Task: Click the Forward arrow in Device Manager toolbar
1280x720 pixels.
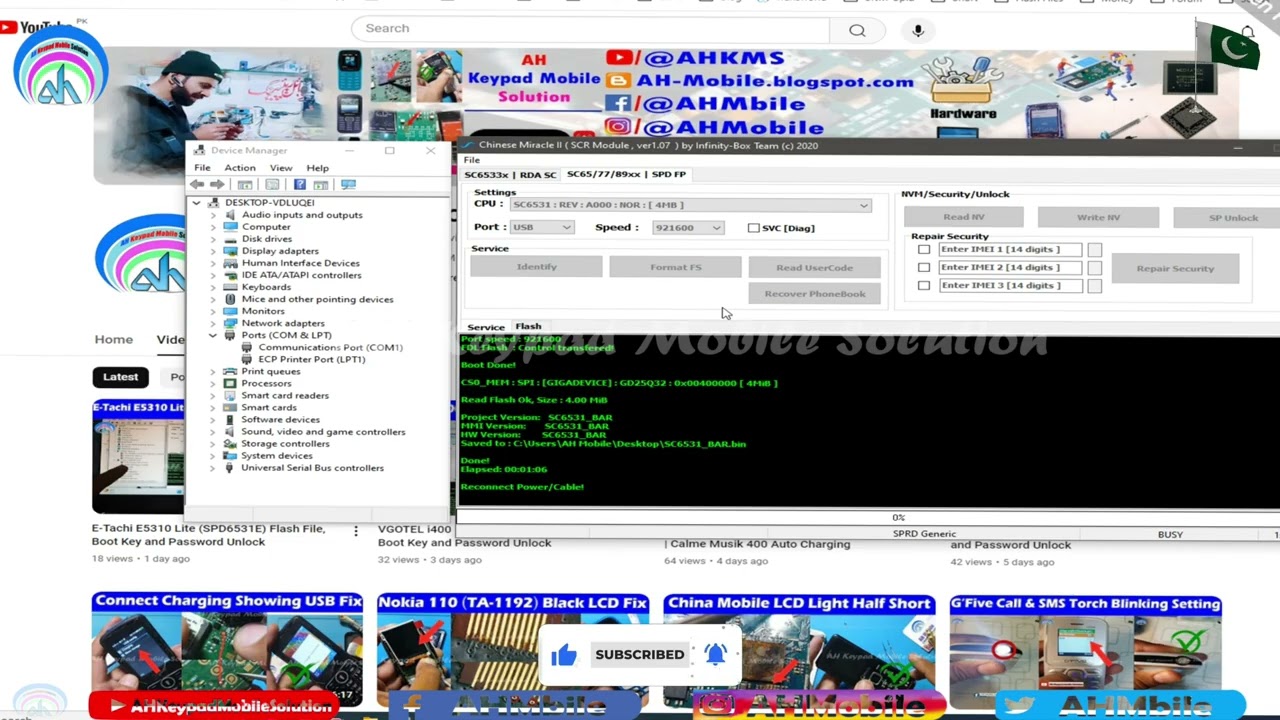Action: [217, 185]
